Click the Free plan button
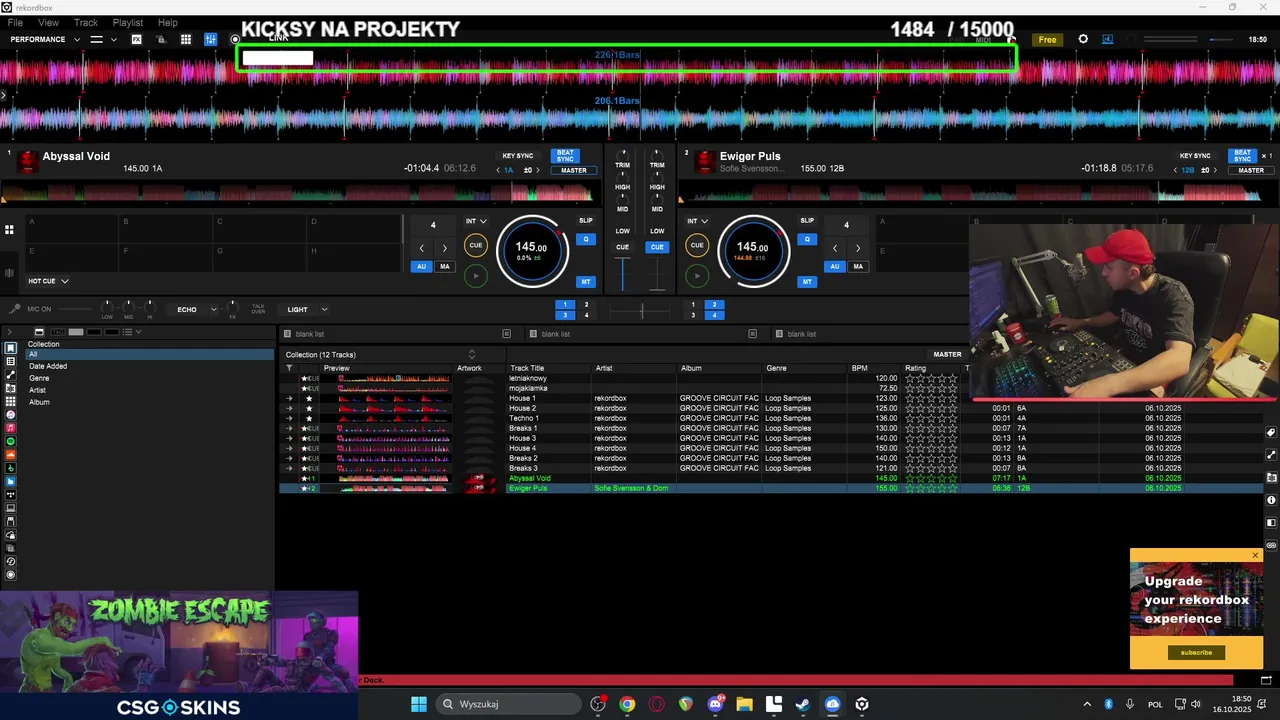1280x720 pixels. tap(1047, 40)
